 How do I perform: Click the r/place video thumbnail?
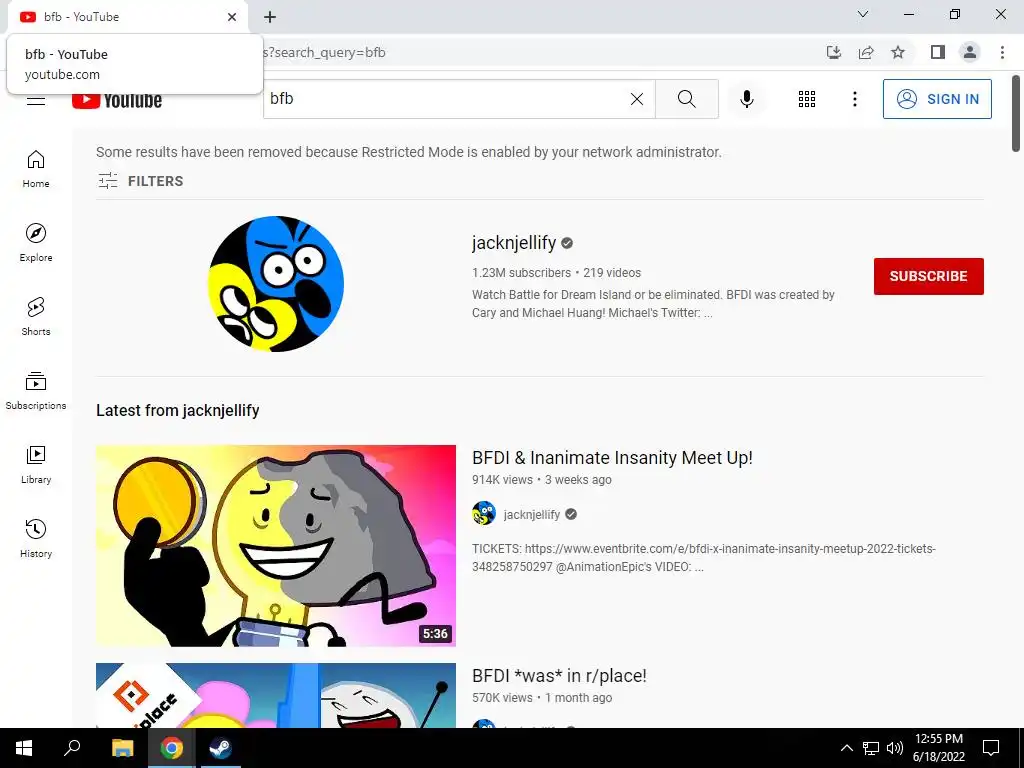pos(276,696)
